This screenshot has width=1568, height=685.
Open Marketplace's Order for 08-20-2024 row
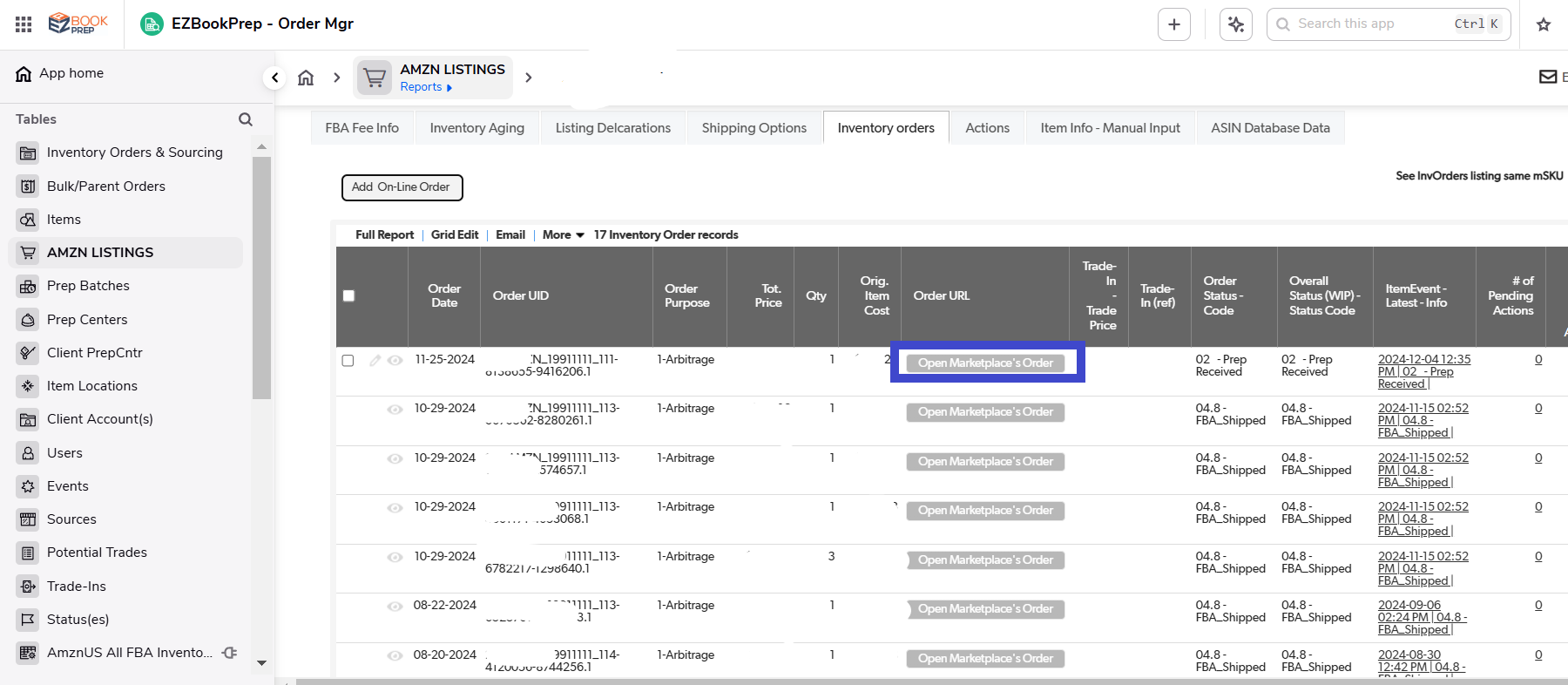coord(985,659)
